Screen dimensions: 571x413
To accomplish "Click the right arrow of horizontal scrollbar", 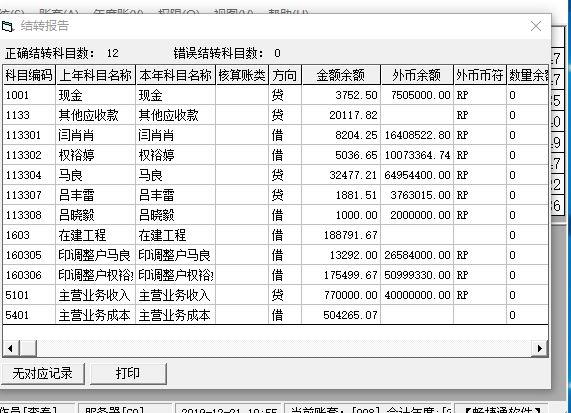I will [x=540, y=348].
